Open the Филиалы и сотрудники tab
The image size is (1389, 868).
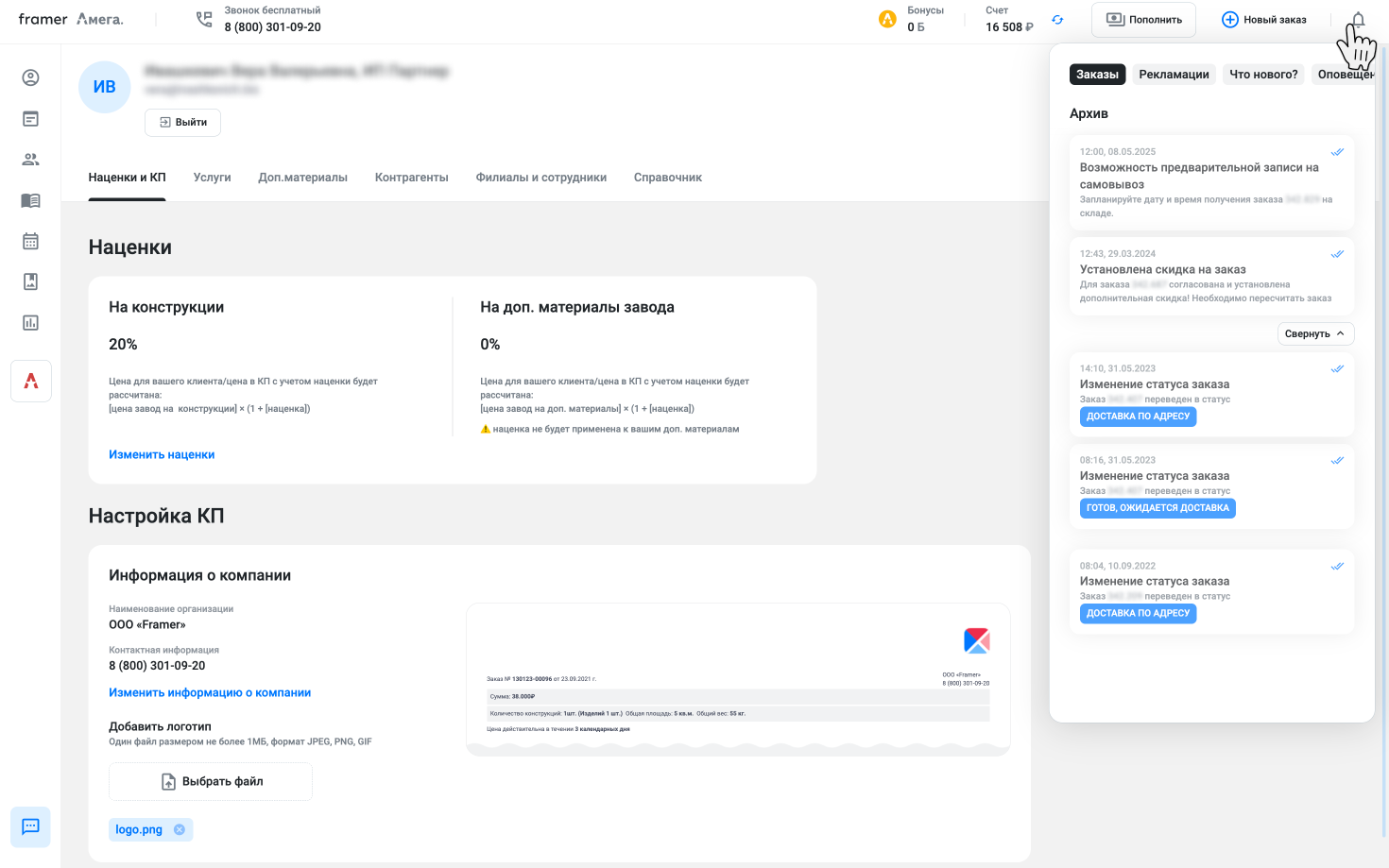(540, 178)
